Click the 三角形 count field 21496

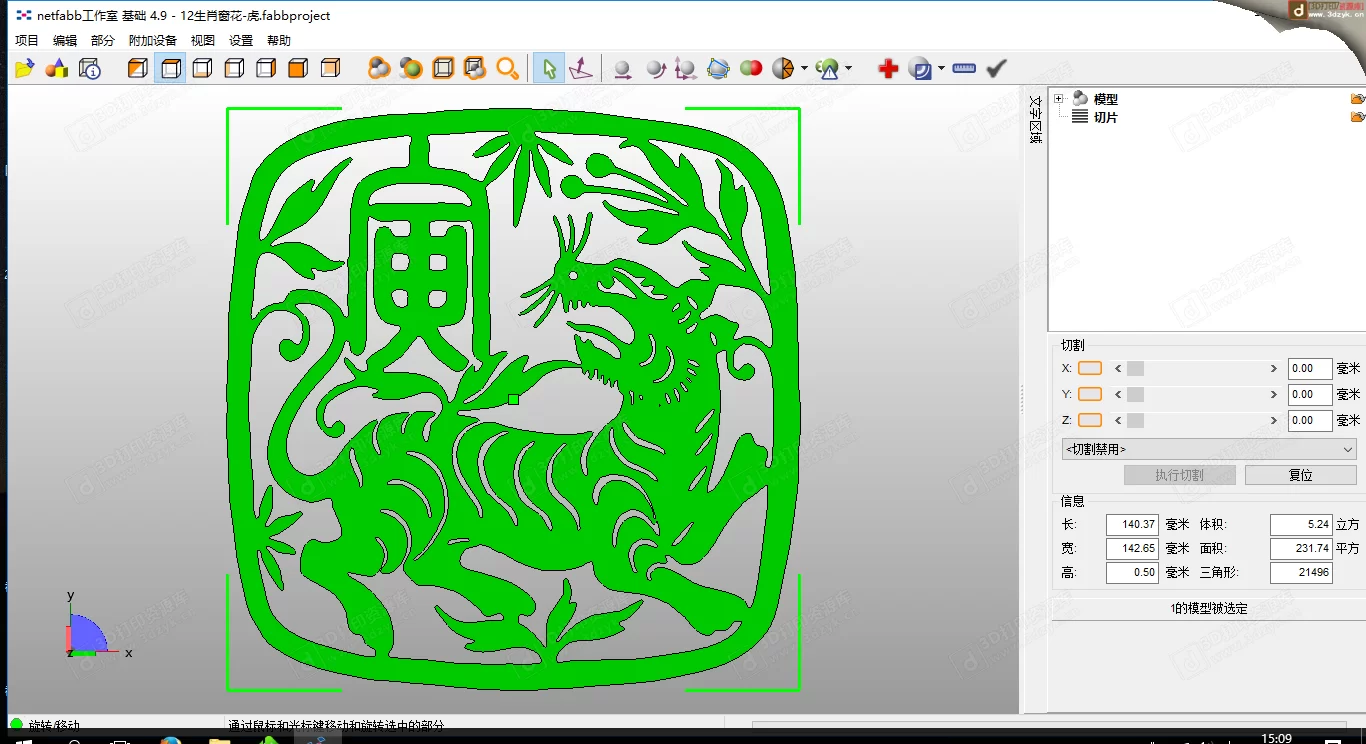[1301, 572]
